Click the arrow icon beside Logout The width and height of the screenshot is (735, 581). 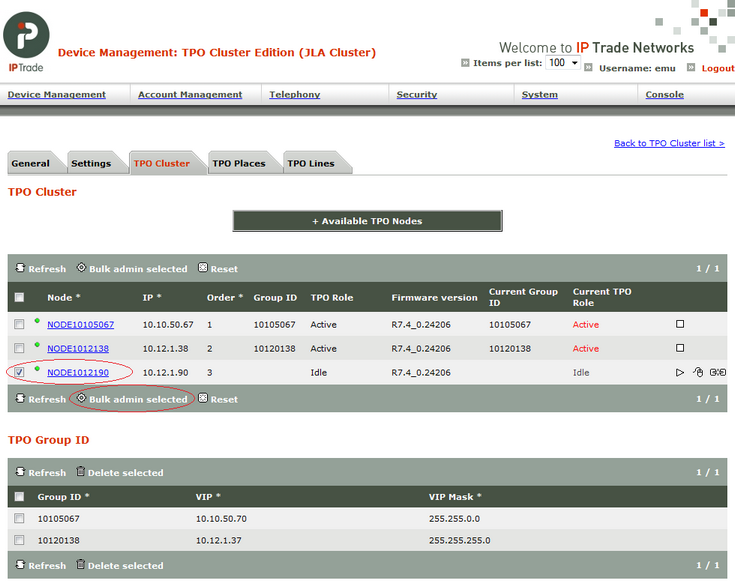691,68
